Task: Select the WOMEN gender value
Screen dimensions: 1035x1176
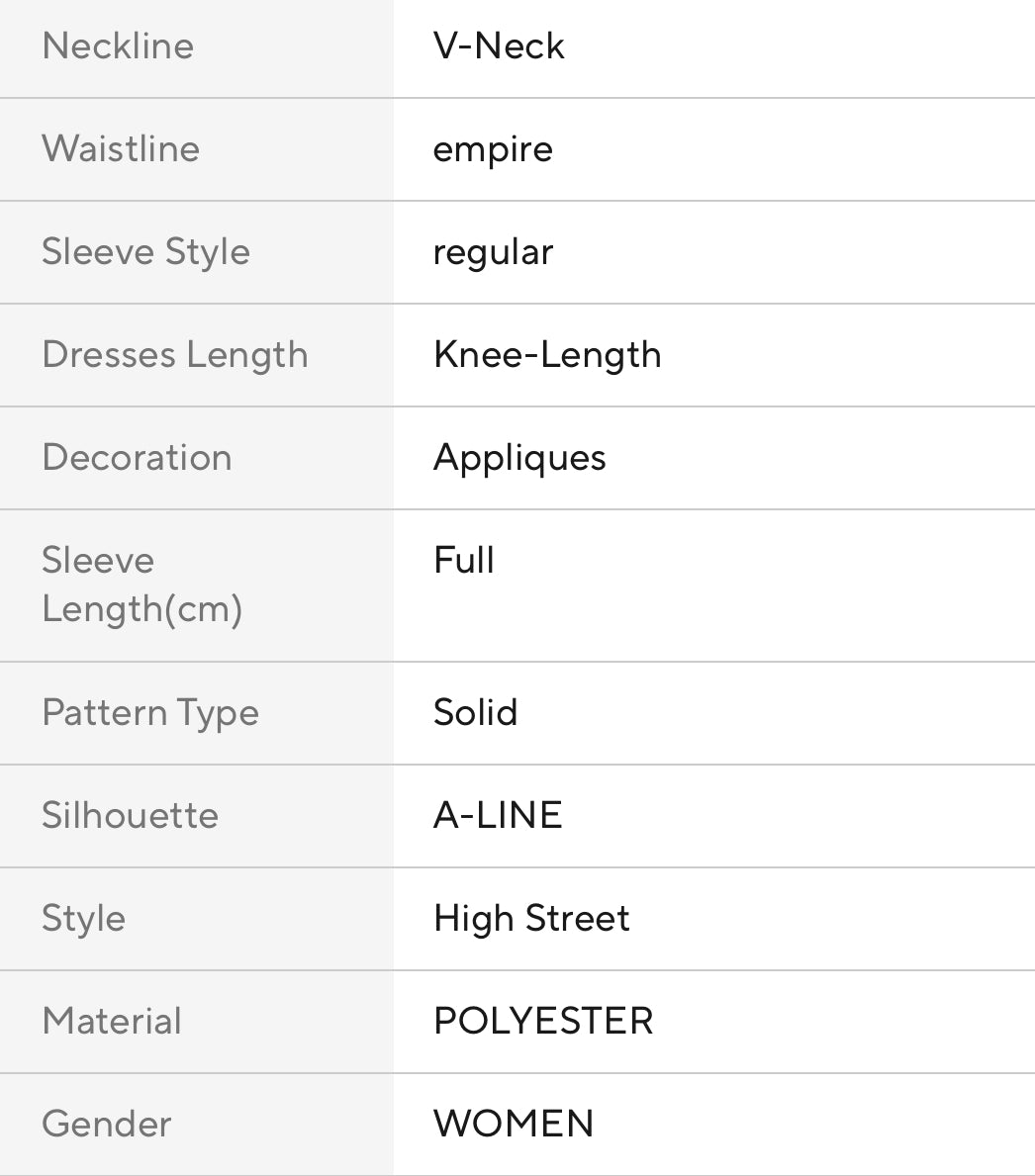Action: coord(514,1125)
